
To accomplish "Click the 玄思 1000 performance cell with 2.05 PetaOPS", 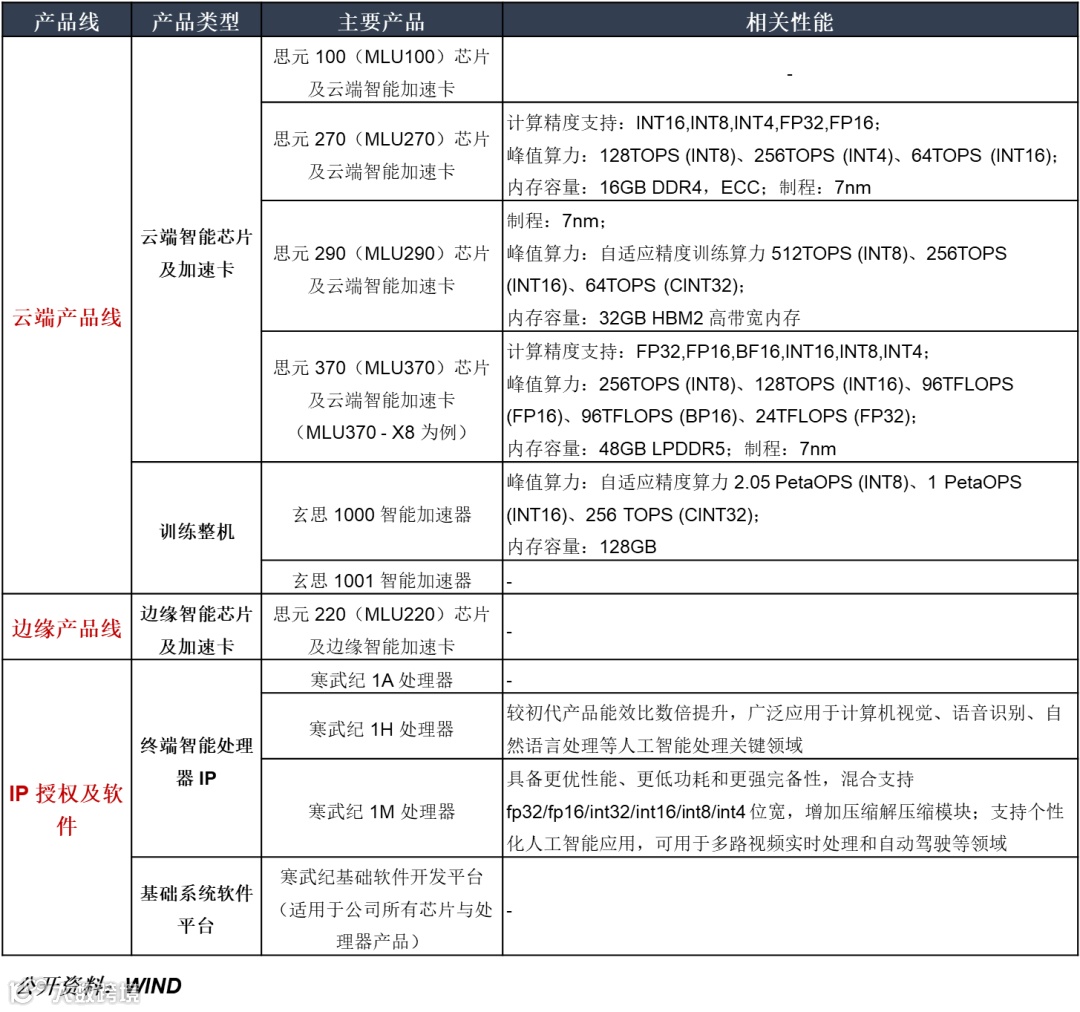I will click(x=790, y=511).
